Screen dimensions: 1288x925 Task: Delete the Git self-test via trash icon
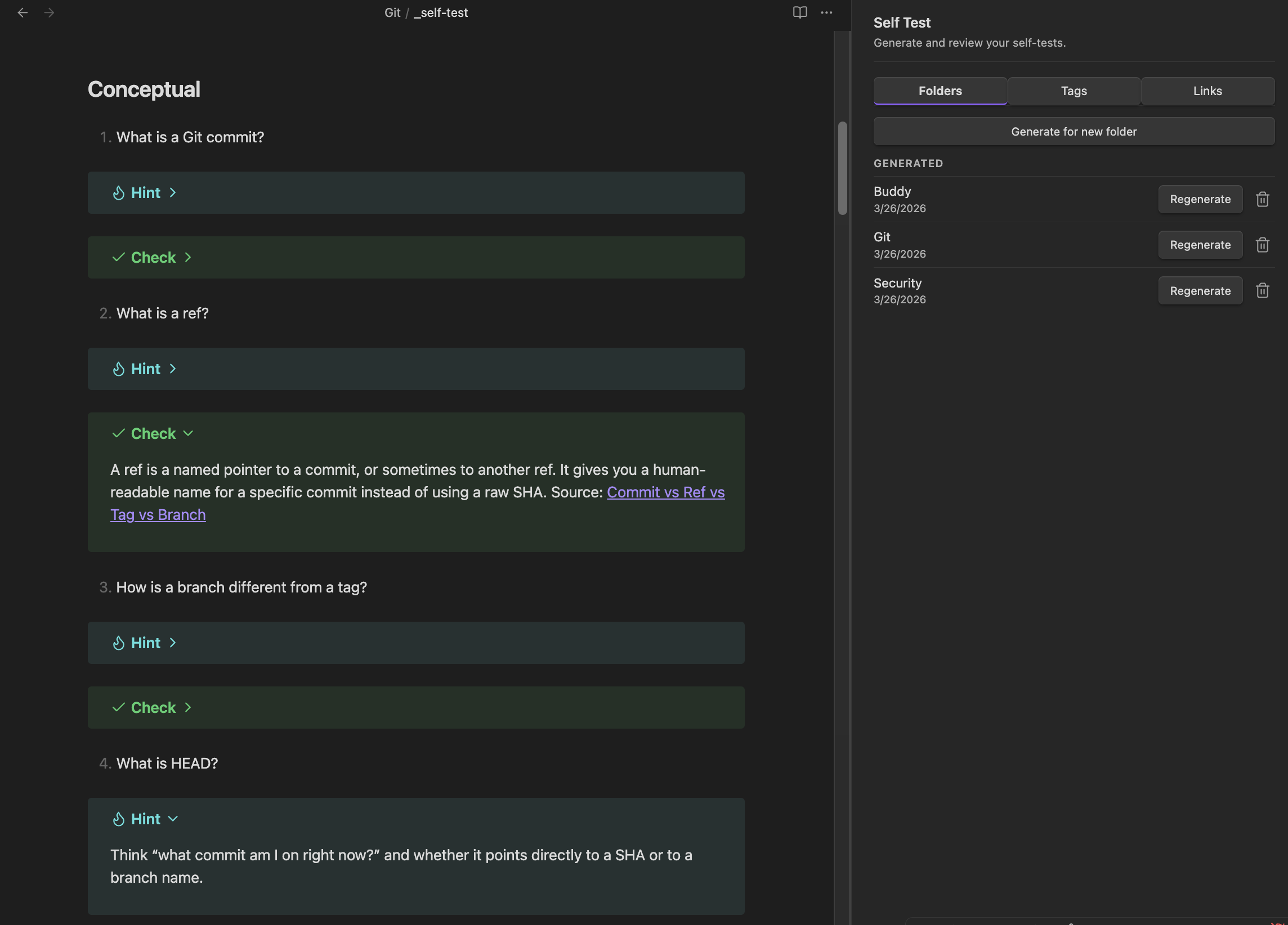coord(1262,245)
